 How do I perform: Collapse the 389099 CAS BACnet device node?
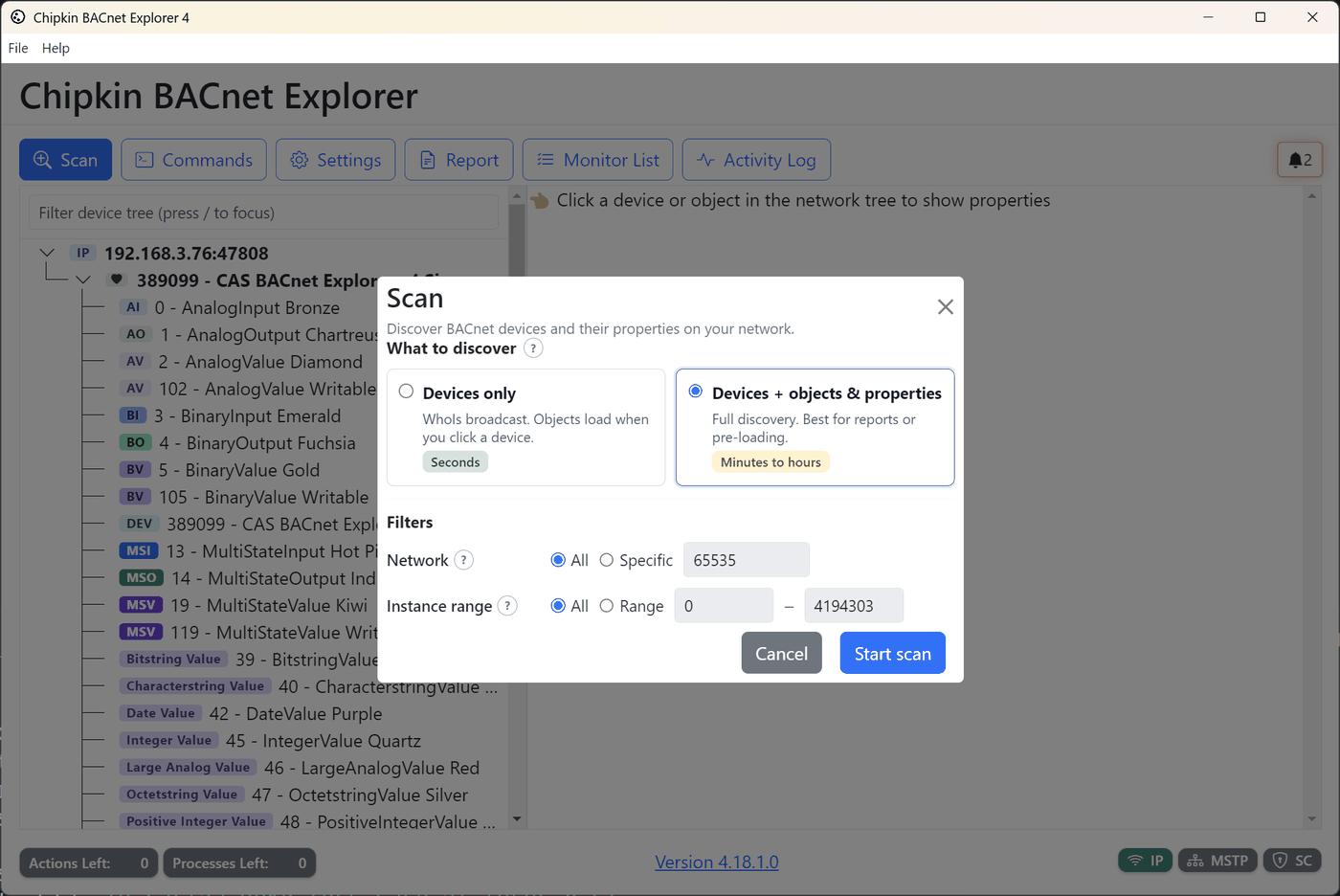coord(83,280)
